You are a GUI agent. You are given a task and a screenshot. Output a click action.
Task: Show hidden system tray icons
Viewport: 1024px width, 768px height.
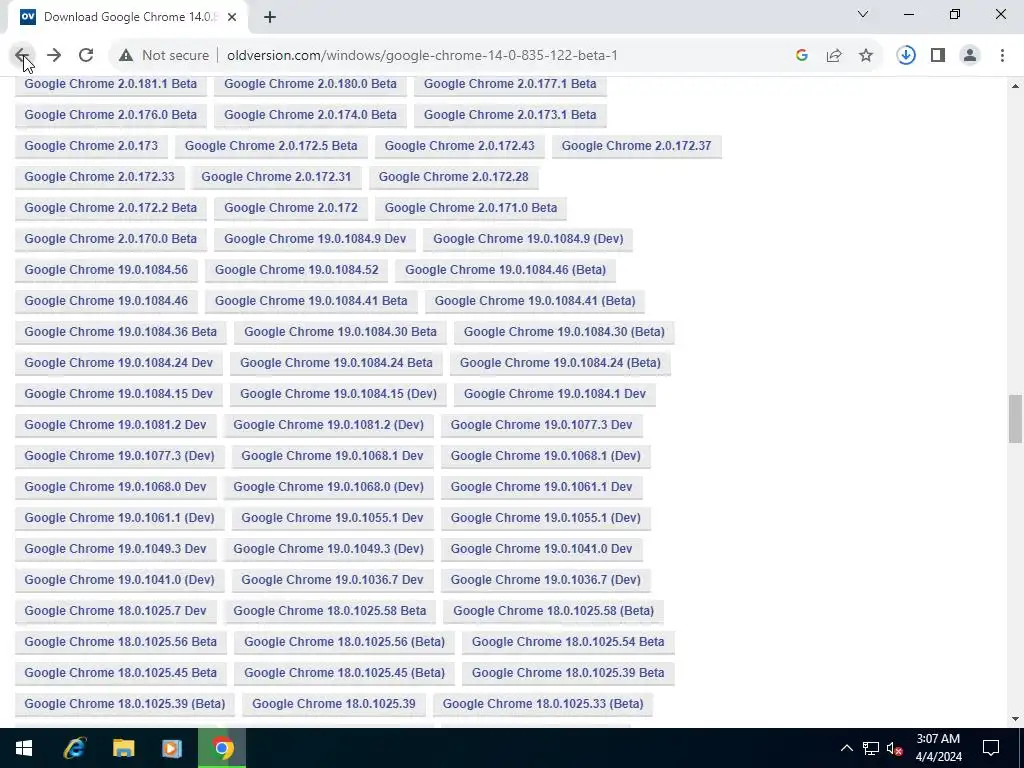(846, 748)
